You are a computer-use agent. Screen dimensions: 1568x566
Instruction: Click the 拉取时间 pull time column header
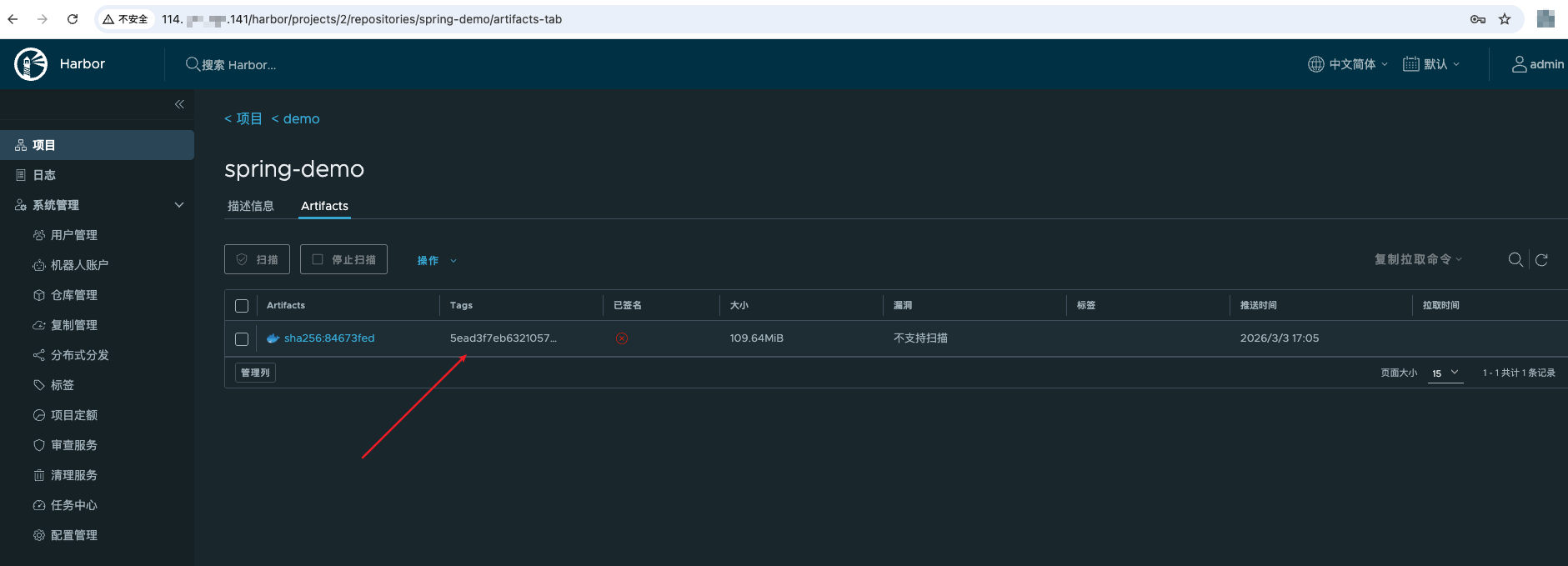(1440, 305)
